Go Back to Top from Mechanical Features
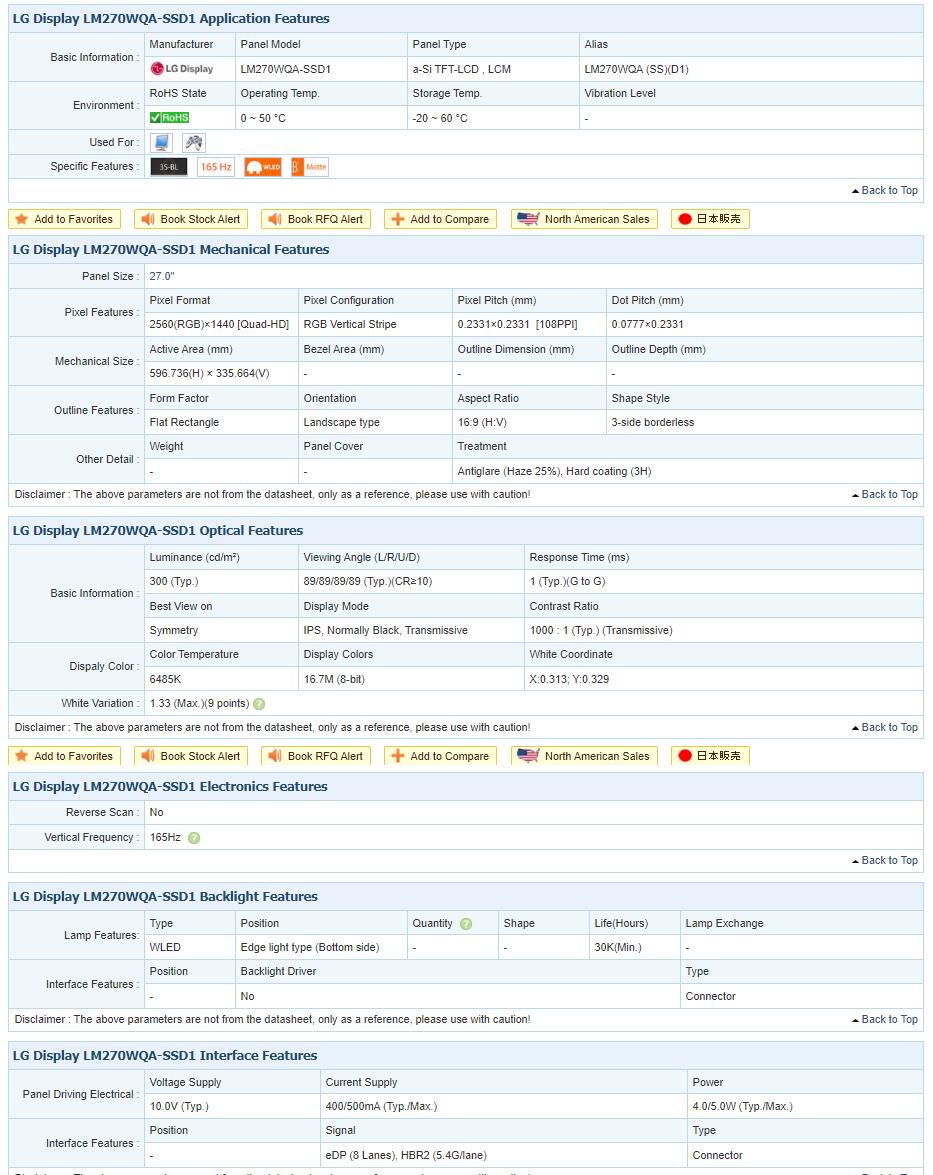Screen dimensions: 933x1175 [885, 495]
